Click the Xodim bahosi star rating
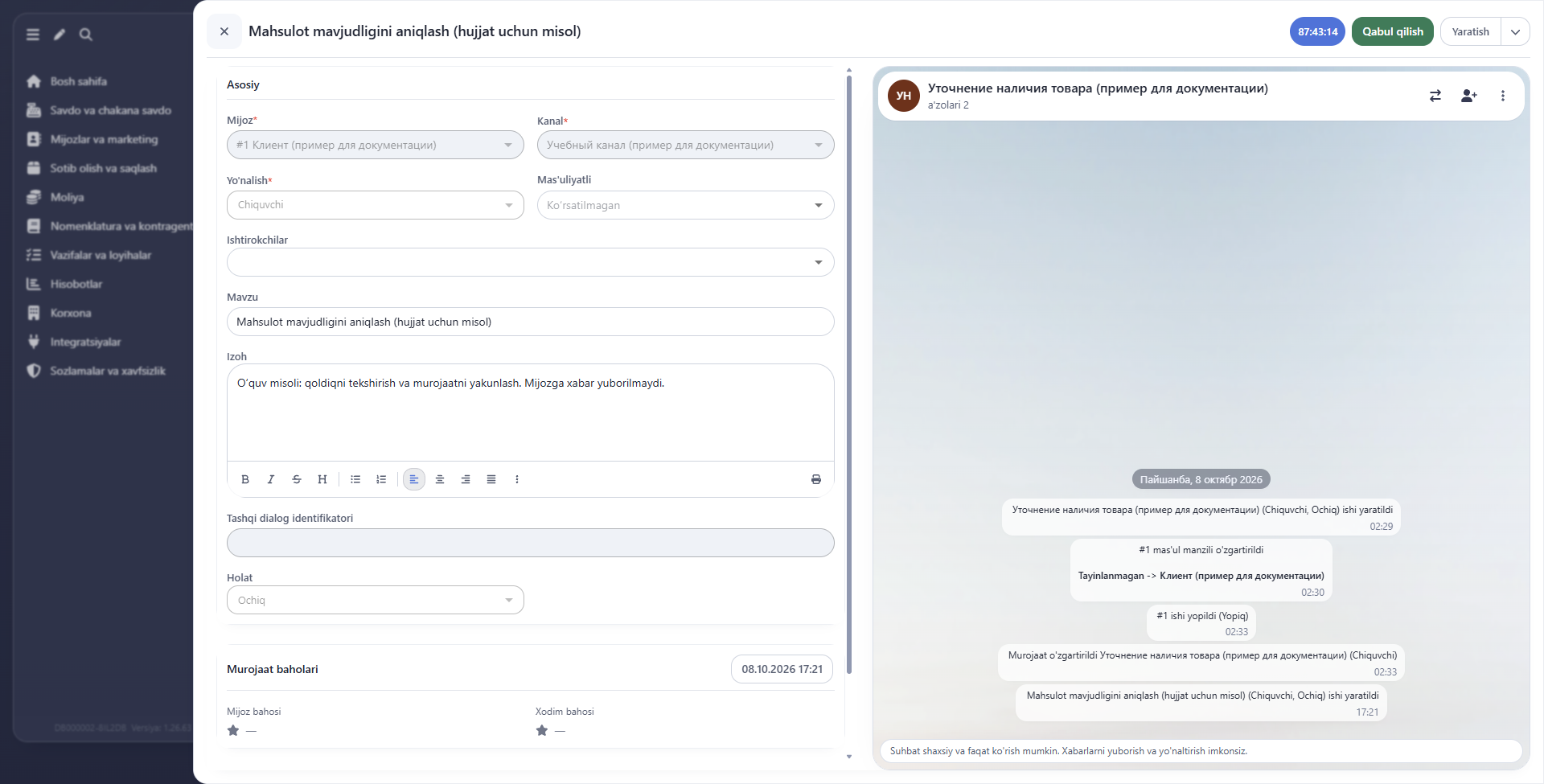 click(x=542, y=730)
